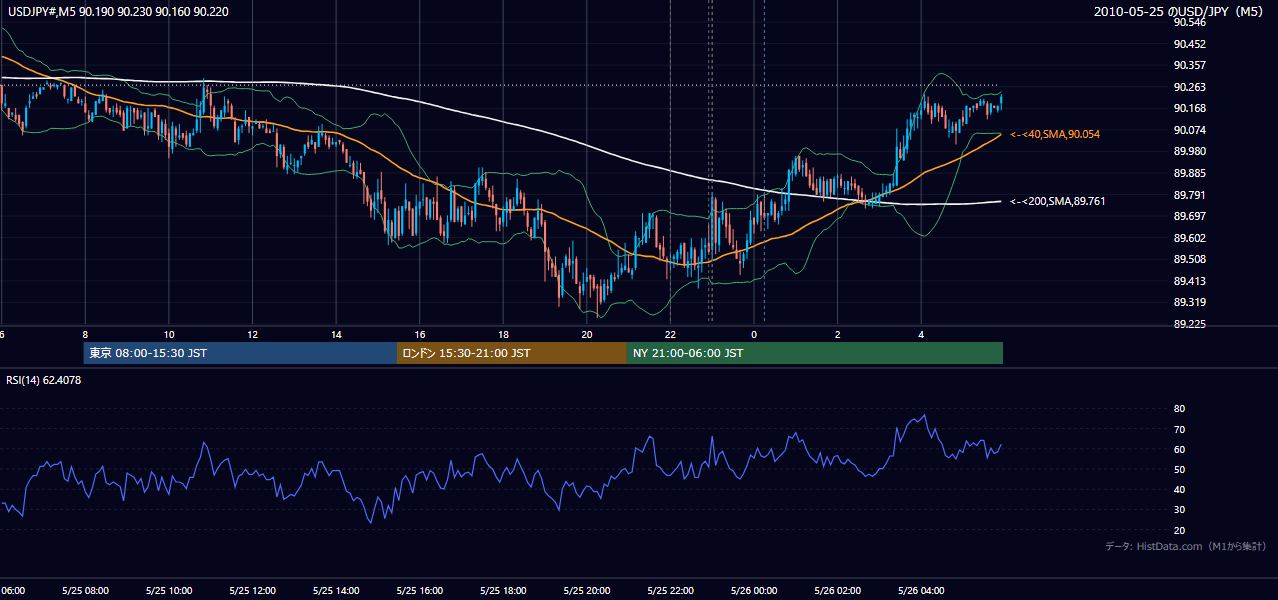Click price axis label 89.413
Viewport: 1278px width, 600px height.
click(x=1189, y=281)
